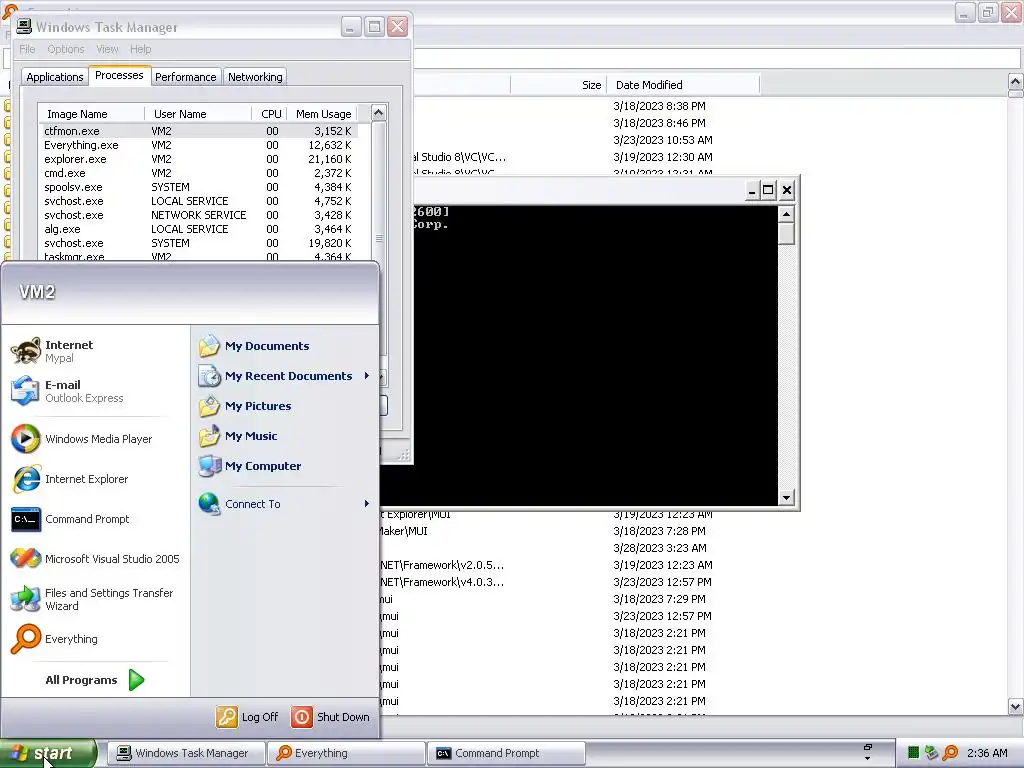
Task: Switch to Networking tab
Action: coord(255,77)
